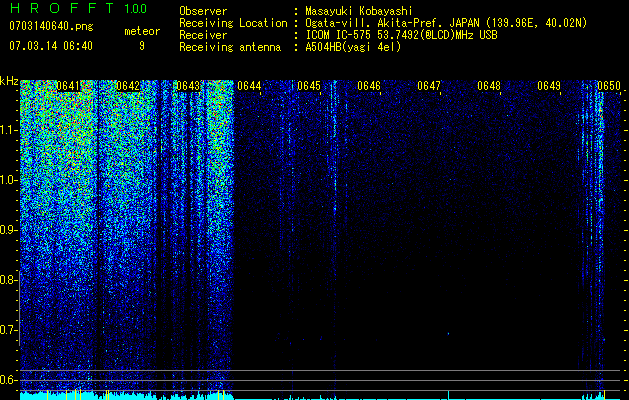Click the ICOM IC-575 receiver text

[x=401, y=35]
